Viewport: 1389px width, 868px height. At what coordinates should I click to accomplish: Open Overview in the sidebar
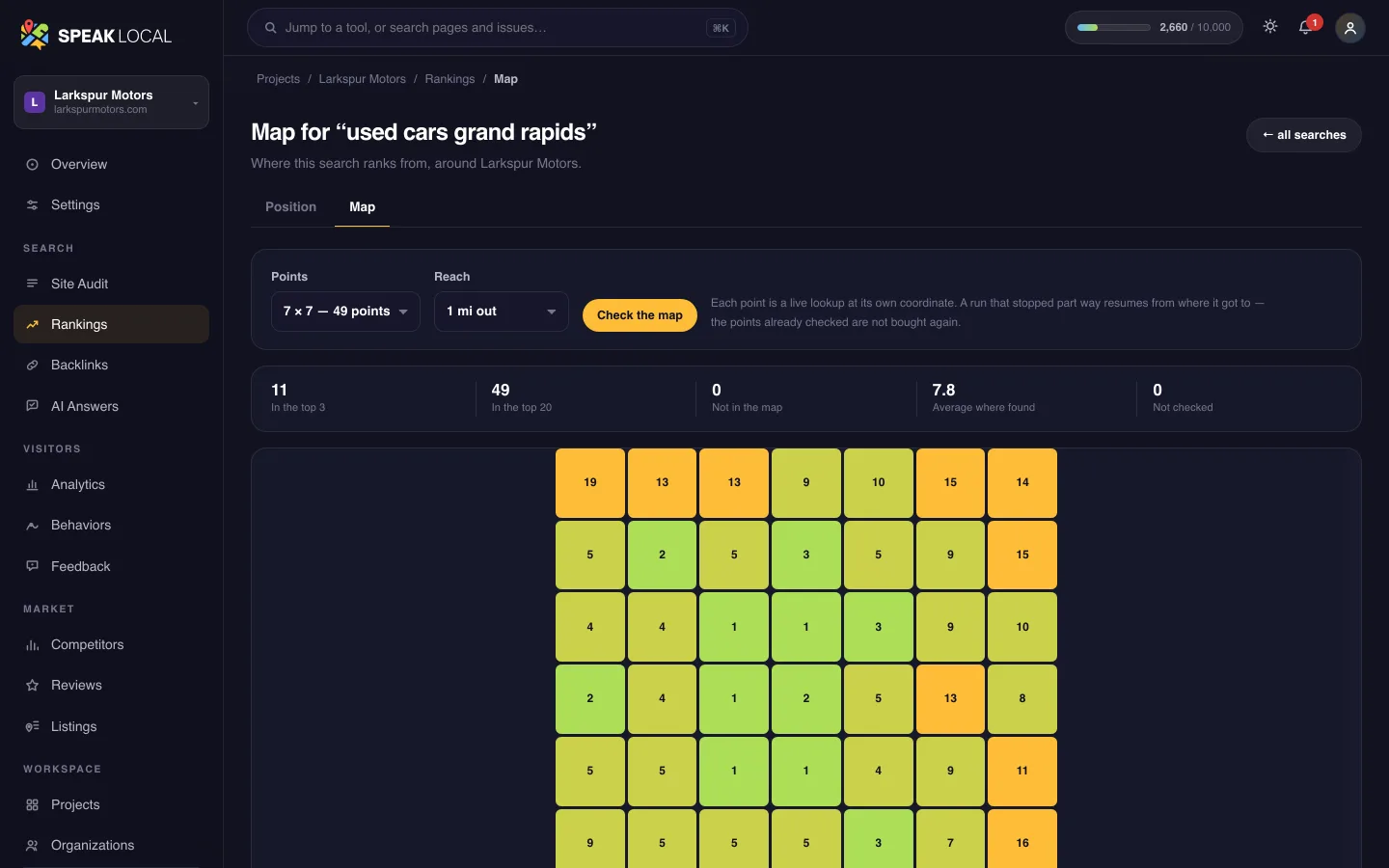click(x=111, y=165)
